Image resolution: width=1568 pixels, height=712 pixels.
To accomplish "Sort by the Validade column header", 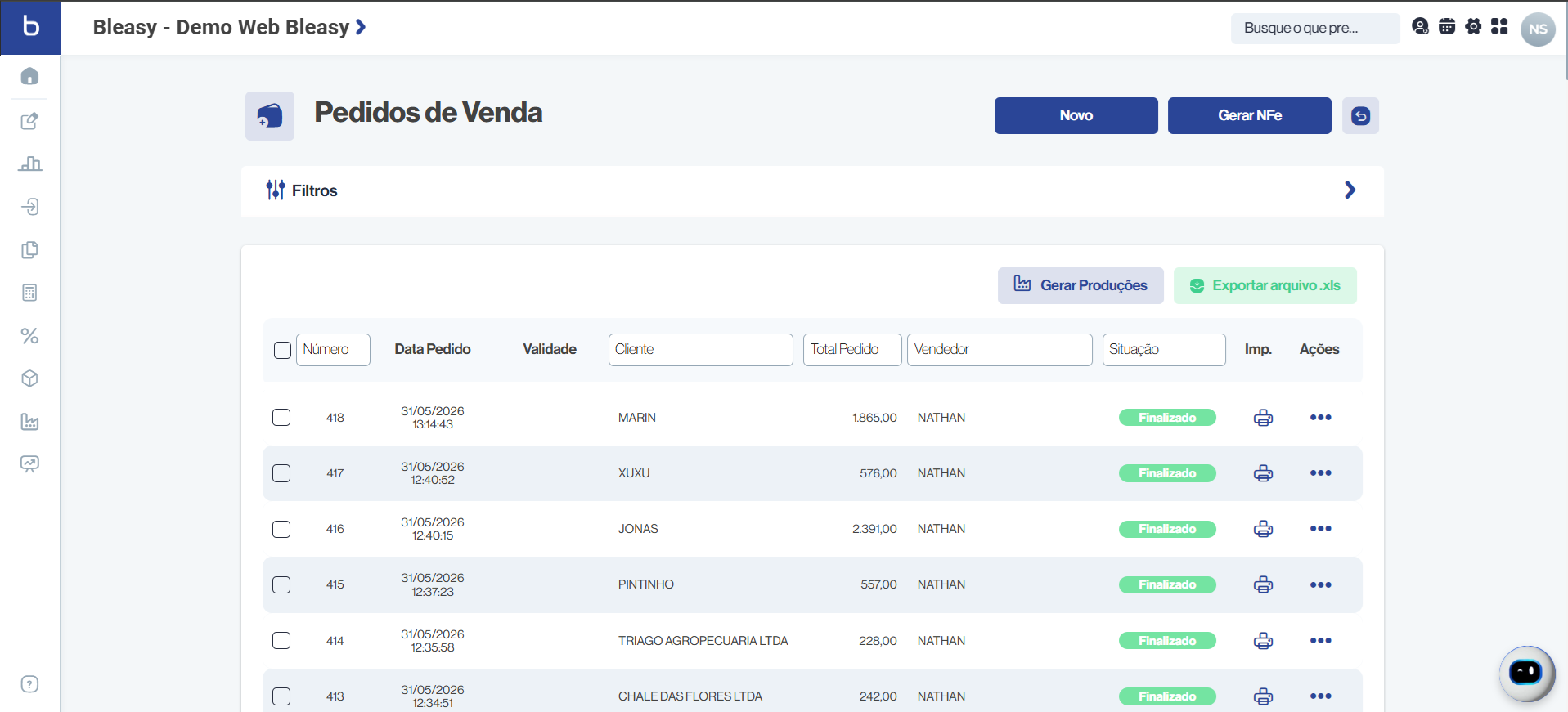I will 550,349.
